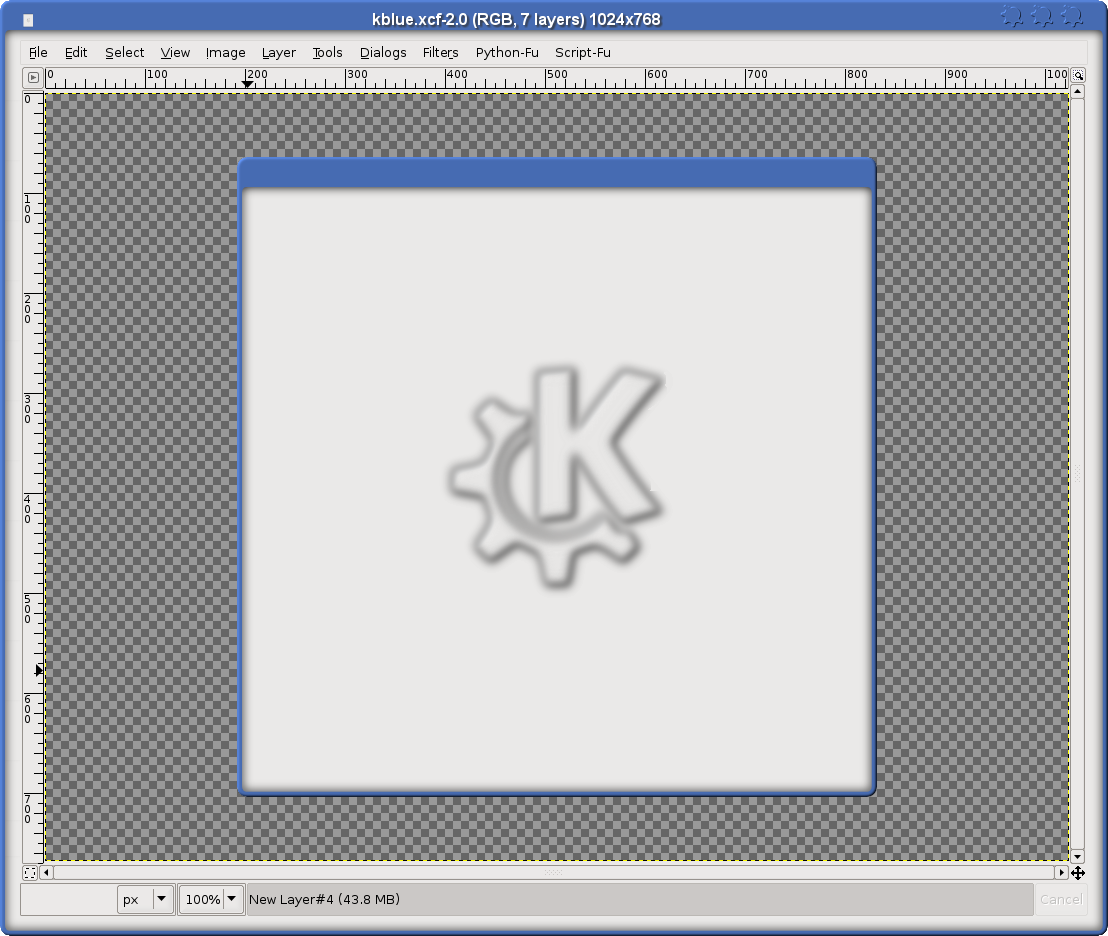Open the Image menu
This screenshot has width=1108, height=936.
(225, 52)
